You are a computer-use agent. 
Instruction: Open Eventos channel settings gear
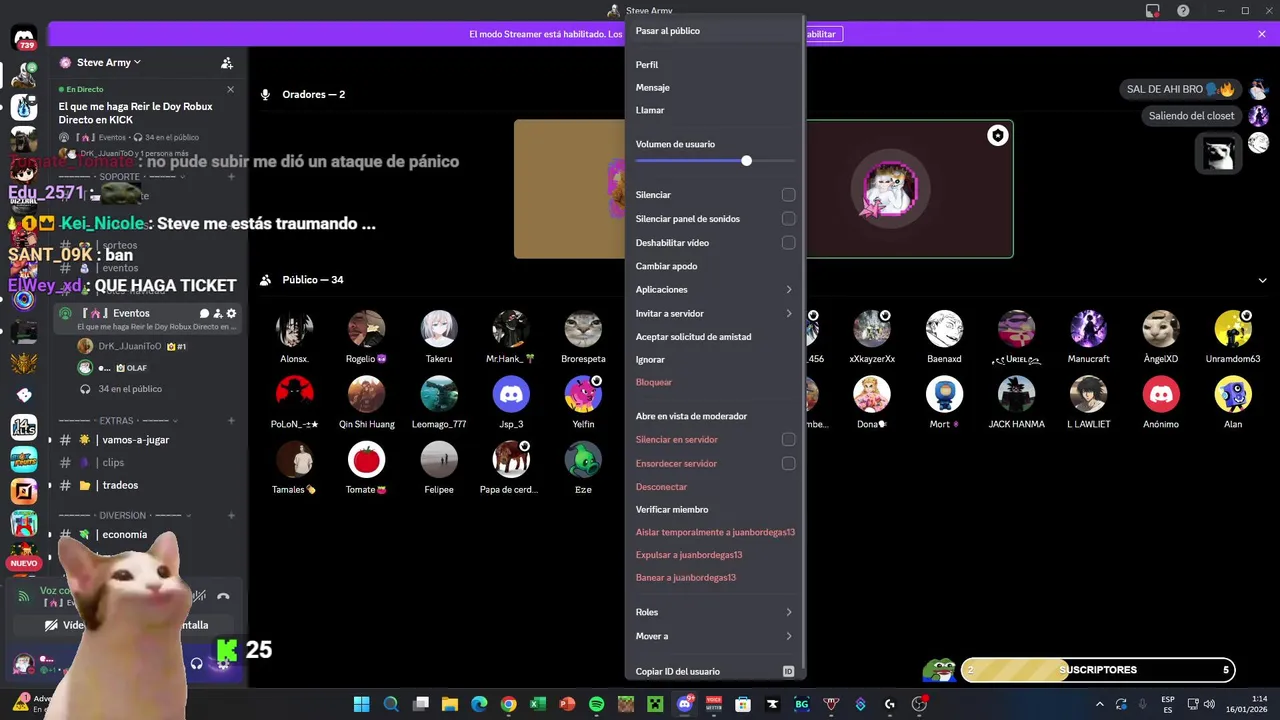231,313
